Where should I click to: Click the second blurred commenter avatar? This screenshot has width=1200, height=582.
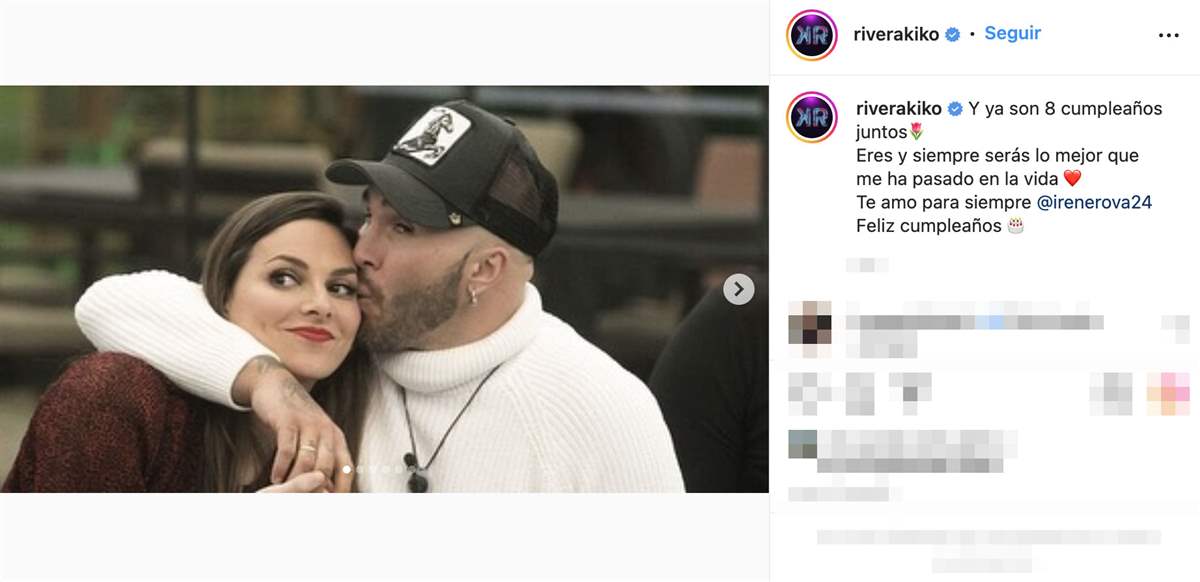click(x=802, y=443)
